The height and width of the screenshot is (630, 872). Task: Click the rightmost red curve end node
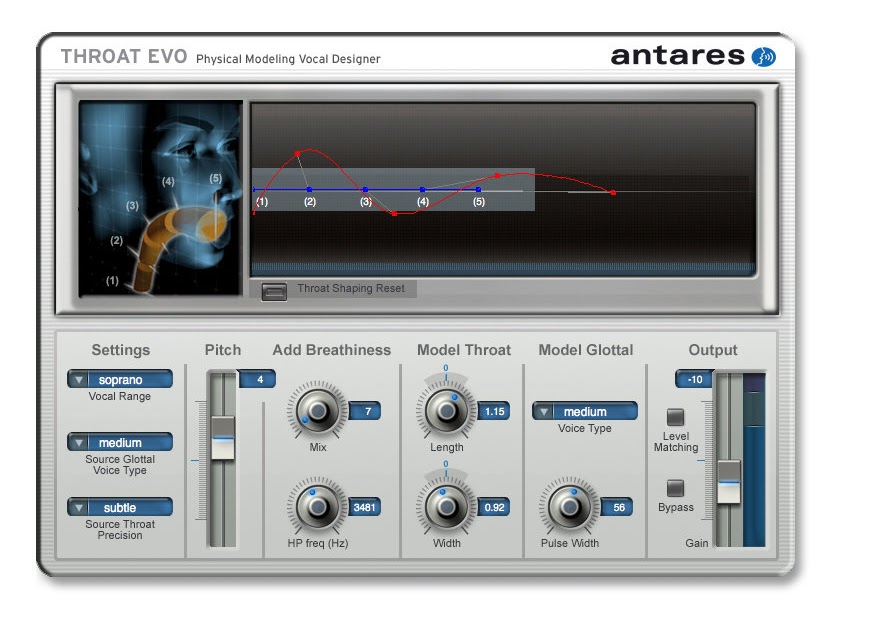click(x=613, y=192)
